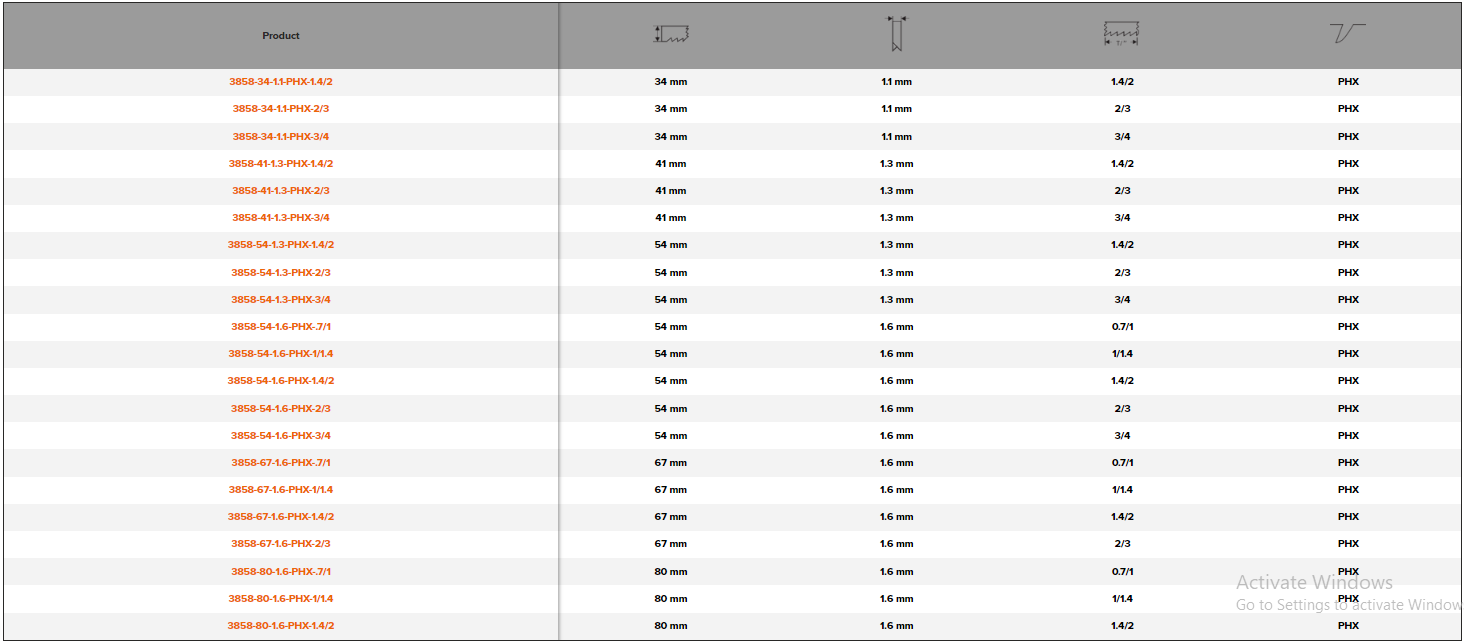Go to 3858-41-1.3-PHX-3/4 product page
Image resolution: width=1464 pixels, height=644 pixels.
281,218
